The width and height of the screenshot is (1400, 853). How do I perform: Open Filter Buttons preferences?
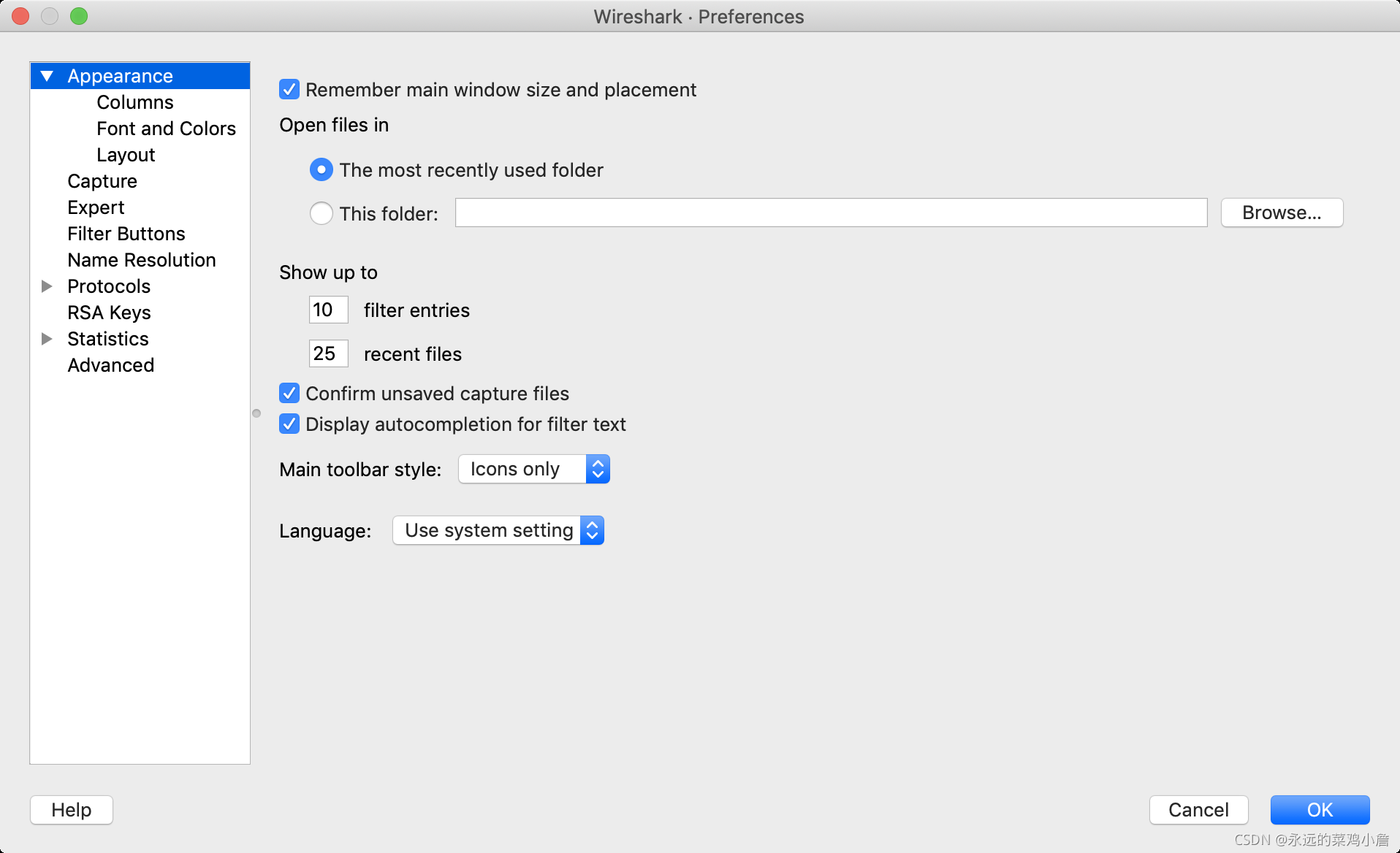click(x=126, y=234)
